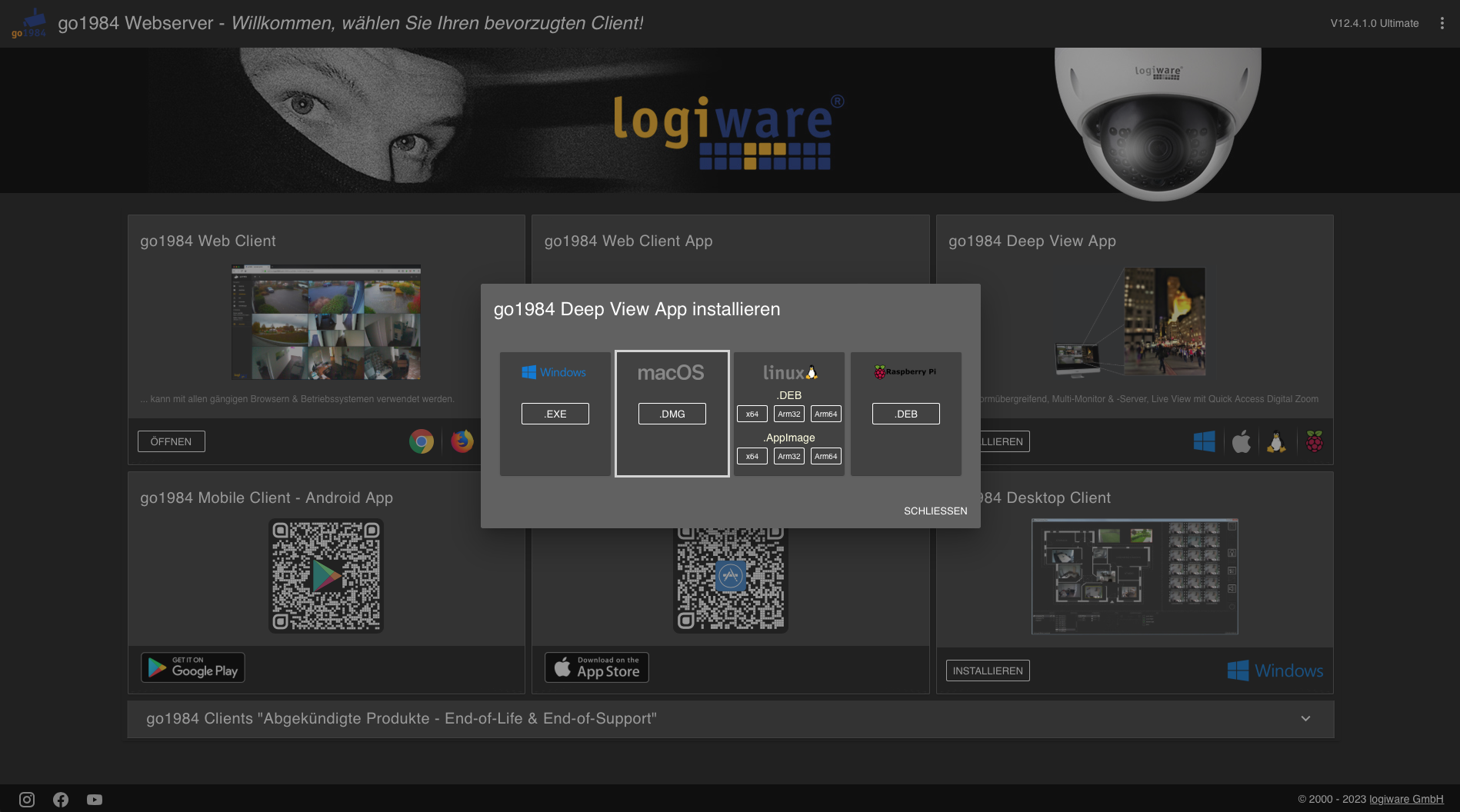1460x812 pixels.
Task: Open the YouTube channel icon
Action: pos(95,800)
